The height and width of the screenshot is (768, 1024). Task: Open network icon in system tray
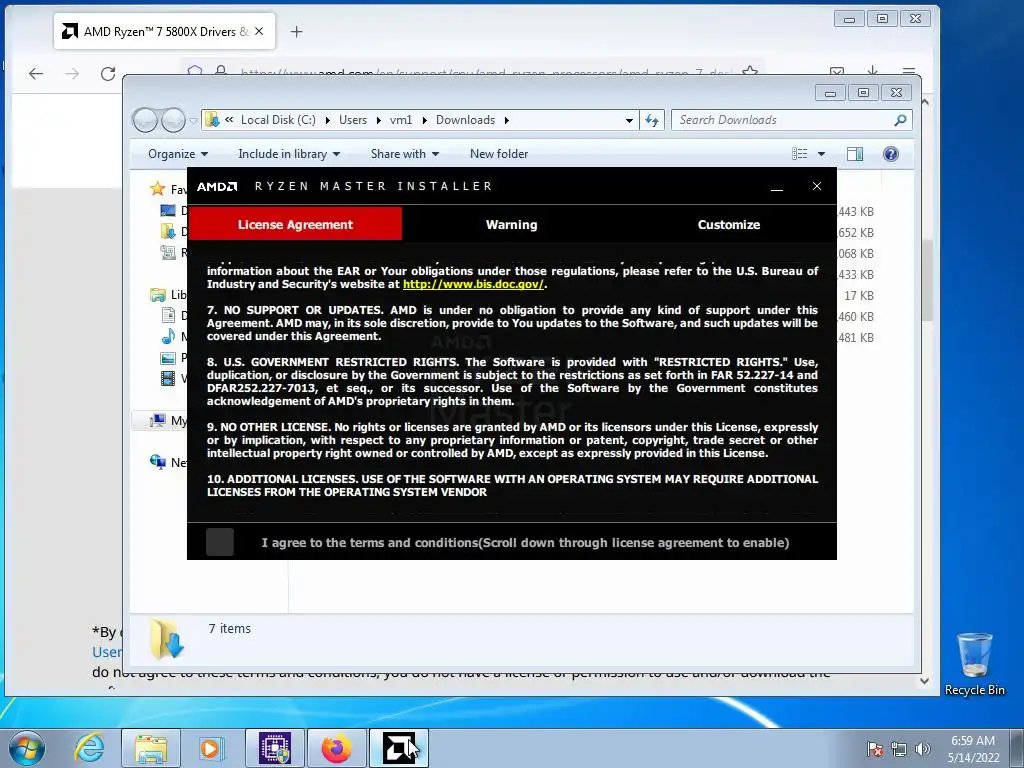899,748
